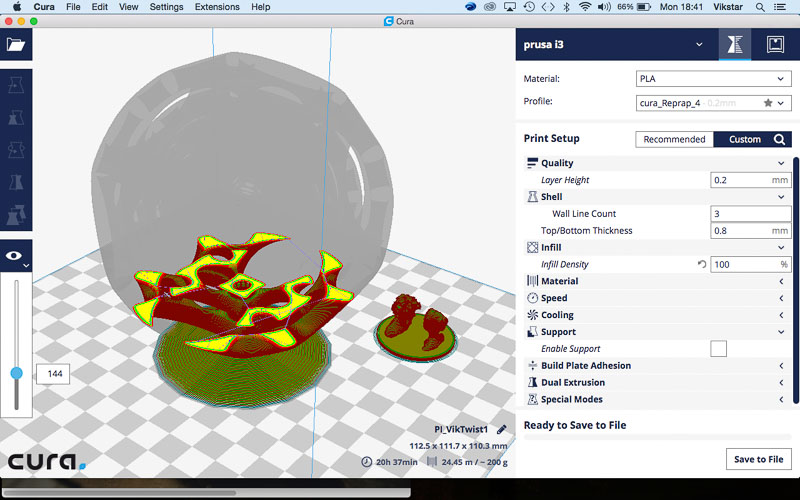Click the Shell section icon
Image resolution: width=800 pixels, height=500 pixels.
[532, 196]
